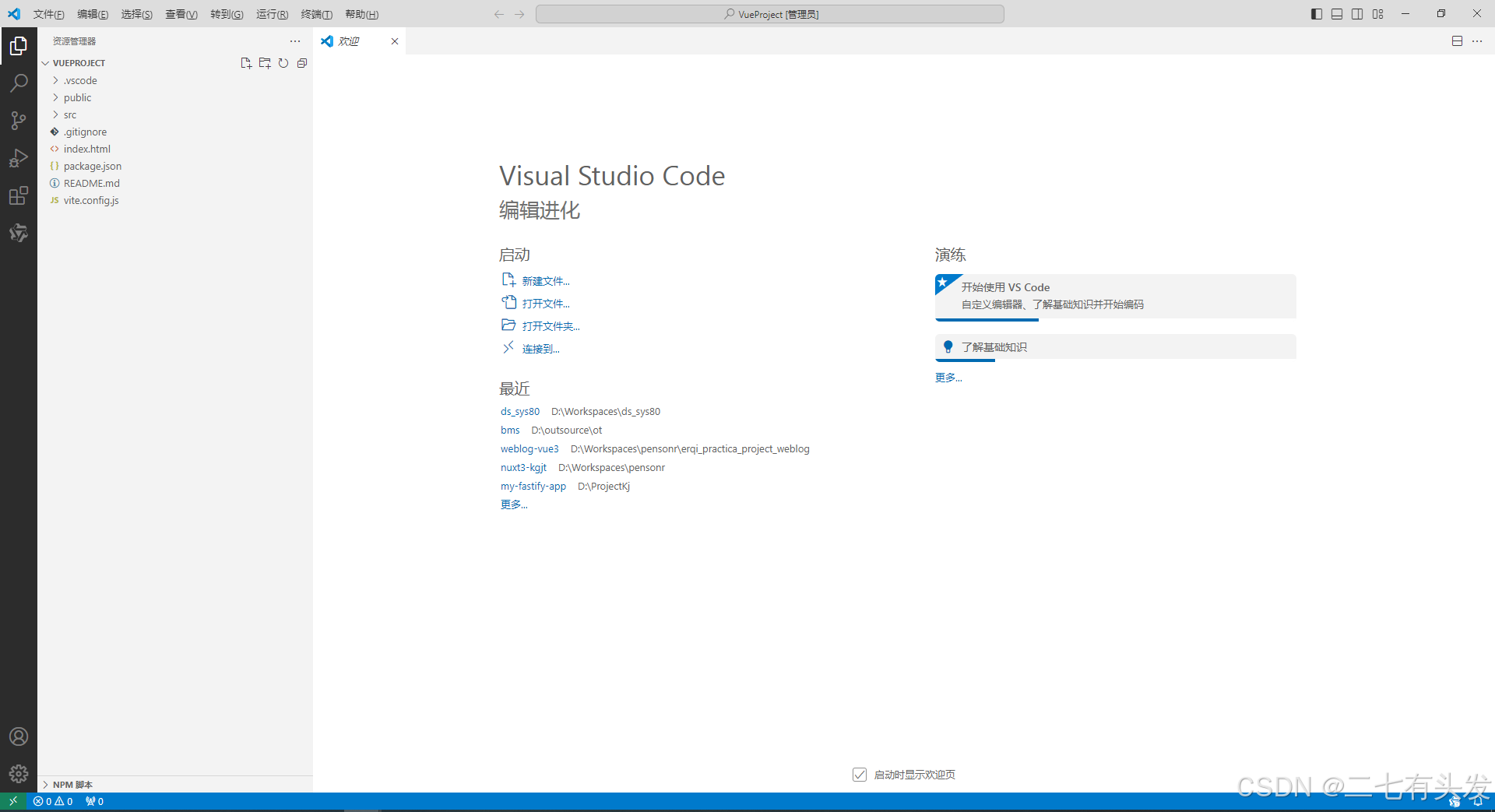The image size is (1495, 812).
Task: Click New File icon in VUEPROJECT header
Action: pyautogui.click(x=246, y=63)
